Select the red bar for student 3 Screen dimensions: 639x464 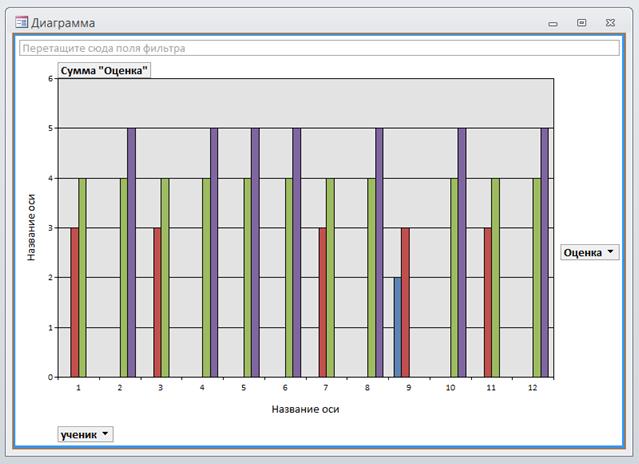(157, 302)
